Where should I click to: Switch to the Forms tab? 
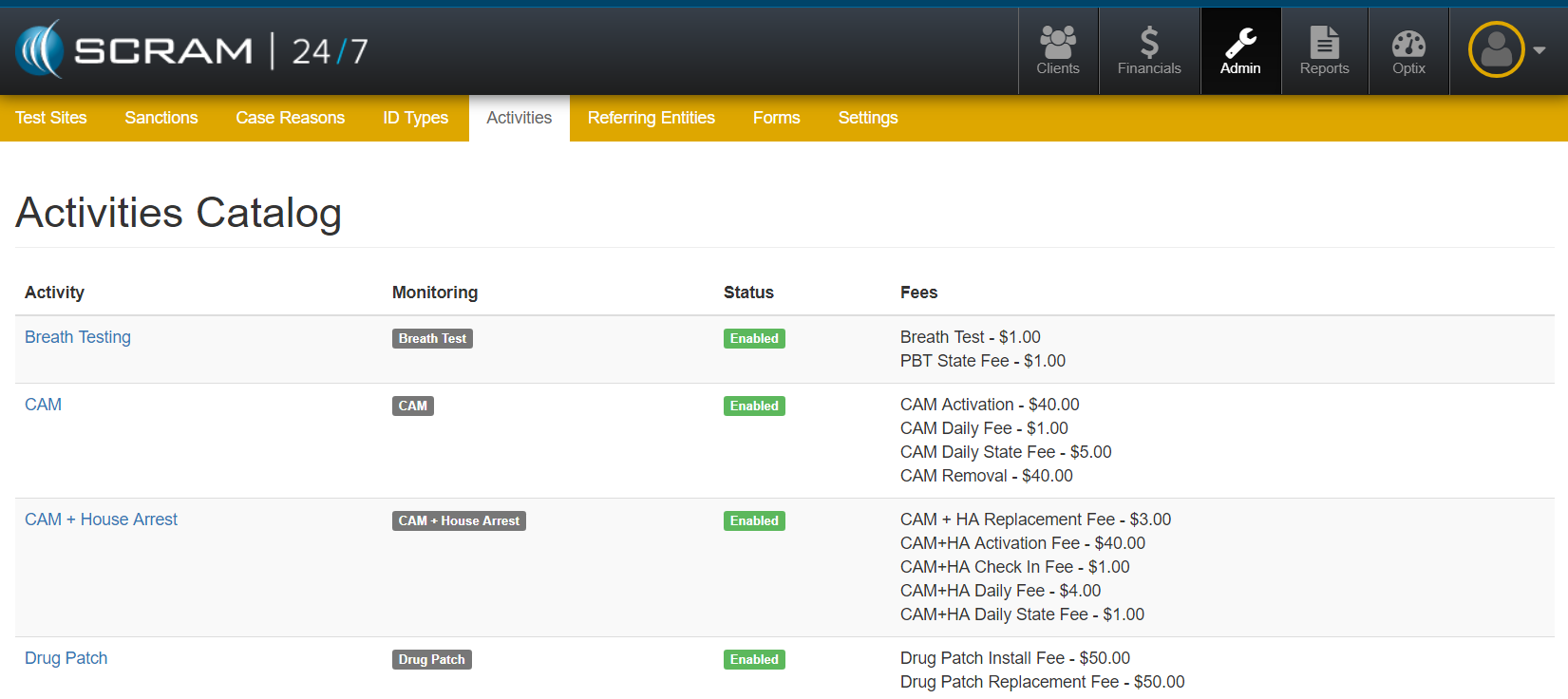776,118
